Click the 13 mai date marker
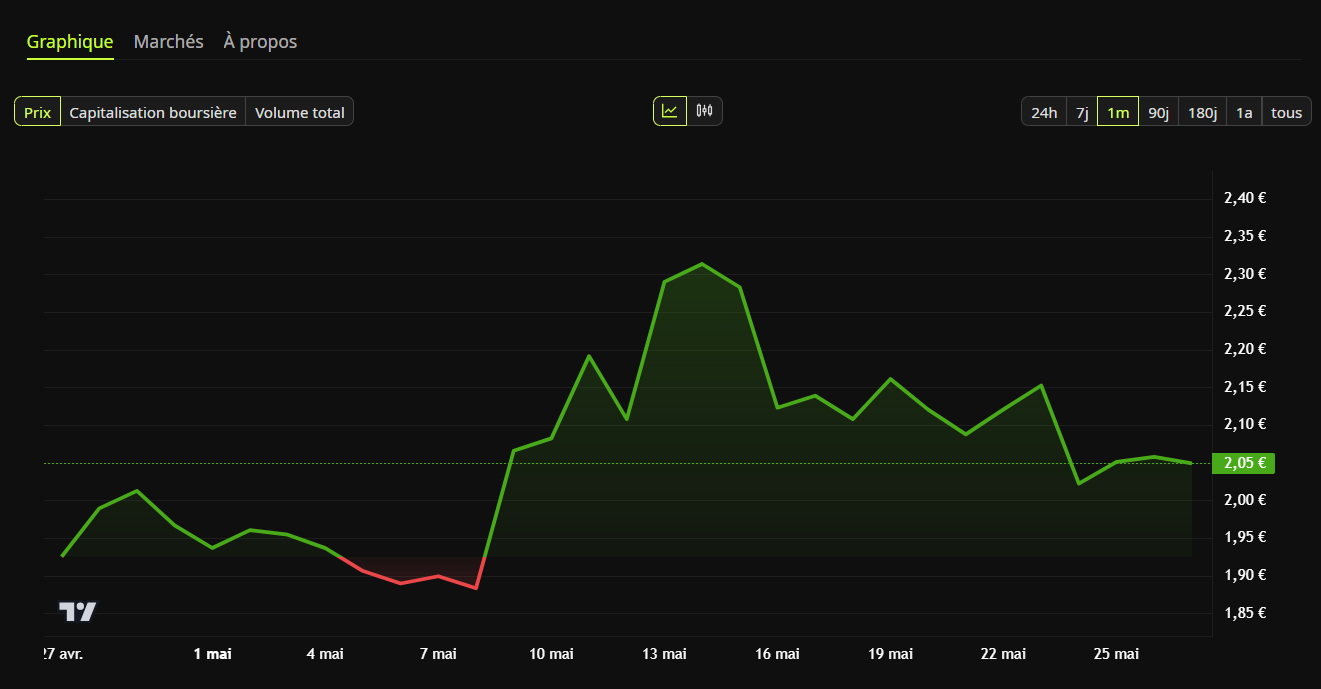This screenshot has height=689, width=1321. (x=664, y=654)
